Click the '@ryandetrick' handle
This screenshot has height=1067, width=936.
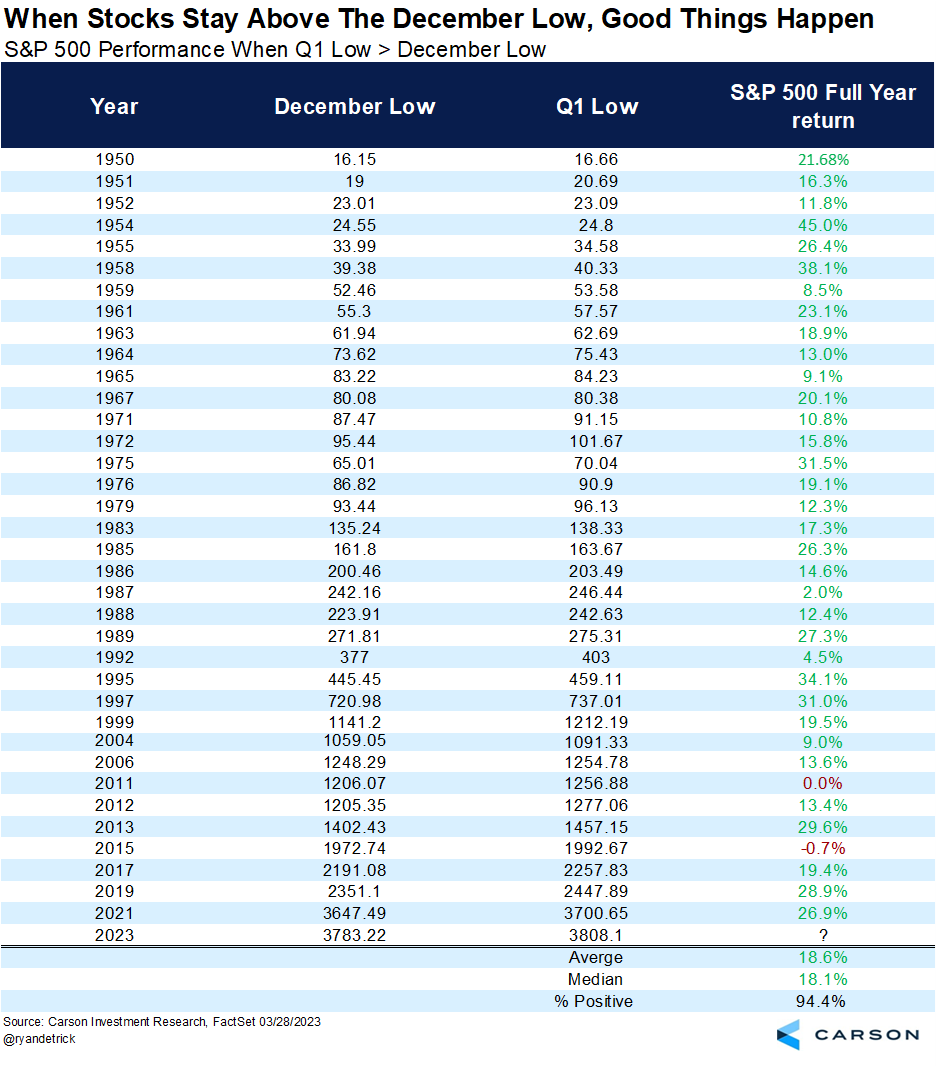tap(39, 1039)
